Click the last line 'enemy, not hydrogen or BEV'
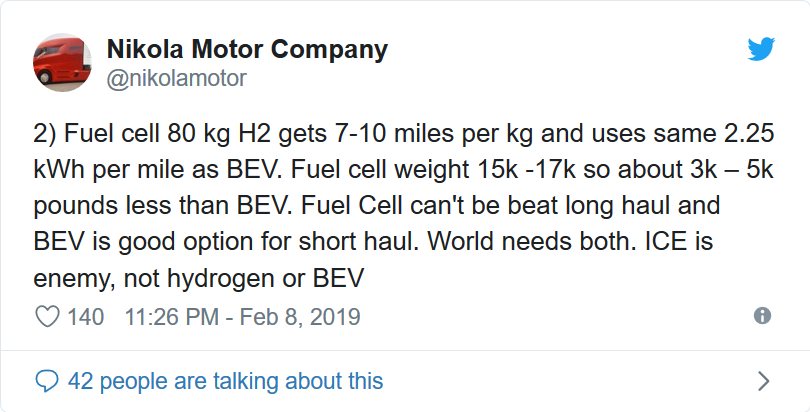 click(199, 278)
